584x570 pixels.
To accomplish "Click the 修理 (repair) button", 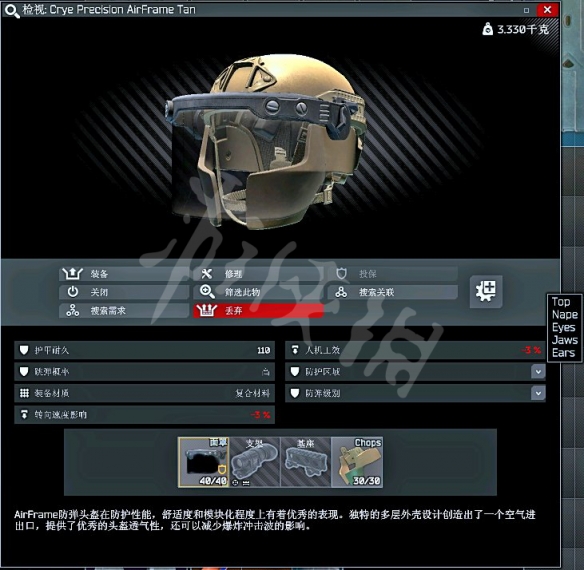I will [x=258, y=274].
